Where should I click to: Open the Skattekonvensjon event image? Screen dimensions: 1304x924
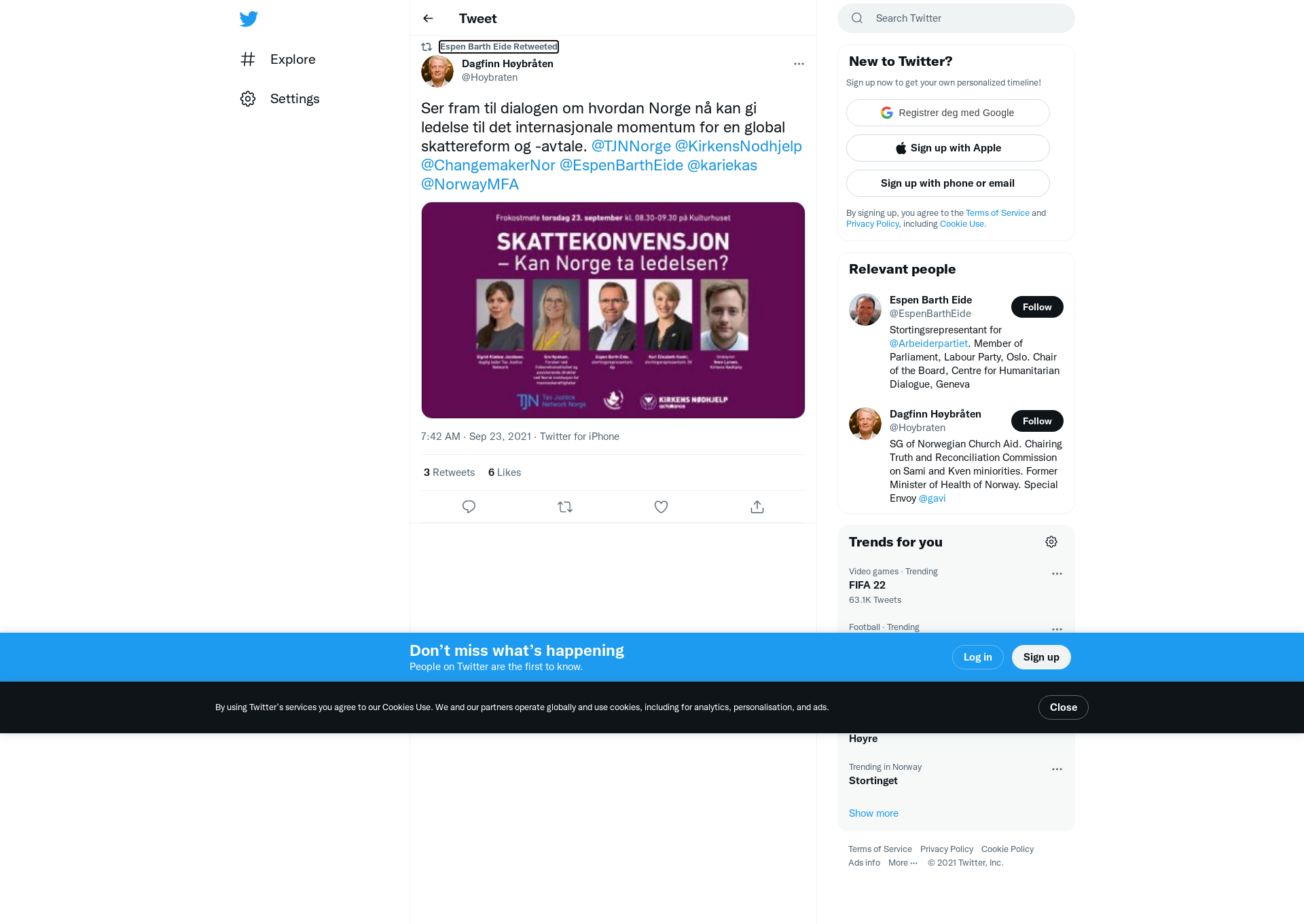(613, 310)
